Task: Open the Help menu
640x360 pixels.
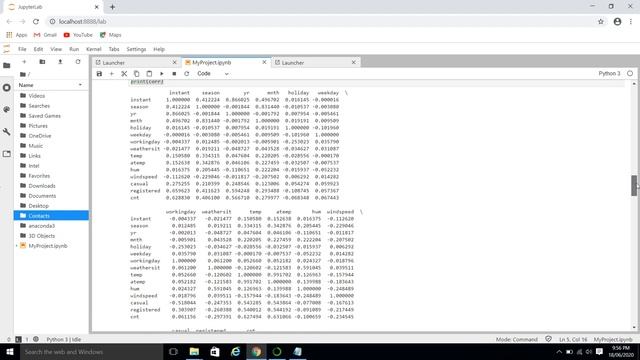Action: pos(159,49)
